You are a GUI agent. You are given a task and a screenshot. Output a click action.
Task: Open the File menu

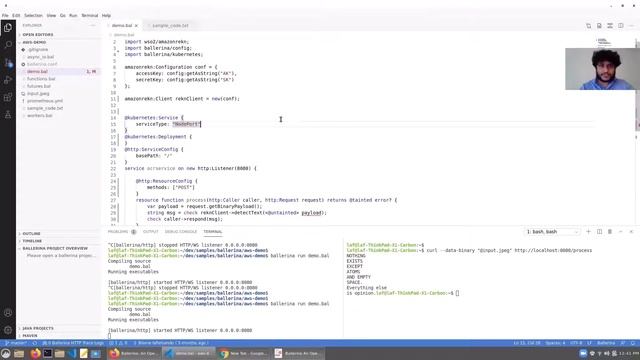pyautogui.click(x=5, y=16)
